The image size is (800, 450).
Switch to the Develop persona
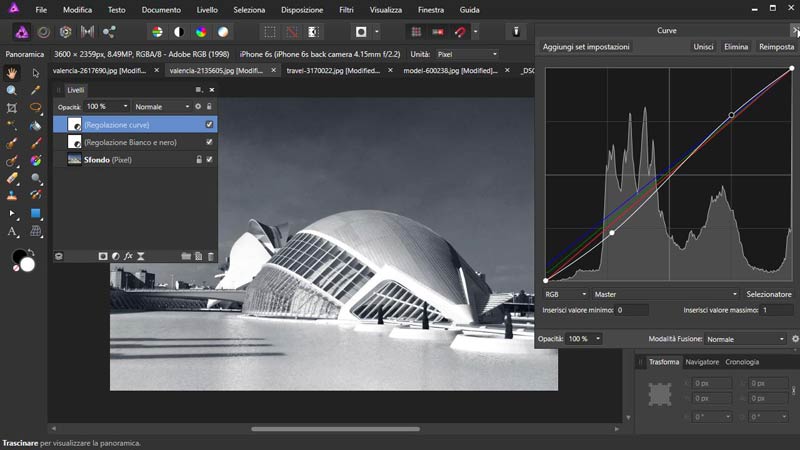(x=65, y=32)
